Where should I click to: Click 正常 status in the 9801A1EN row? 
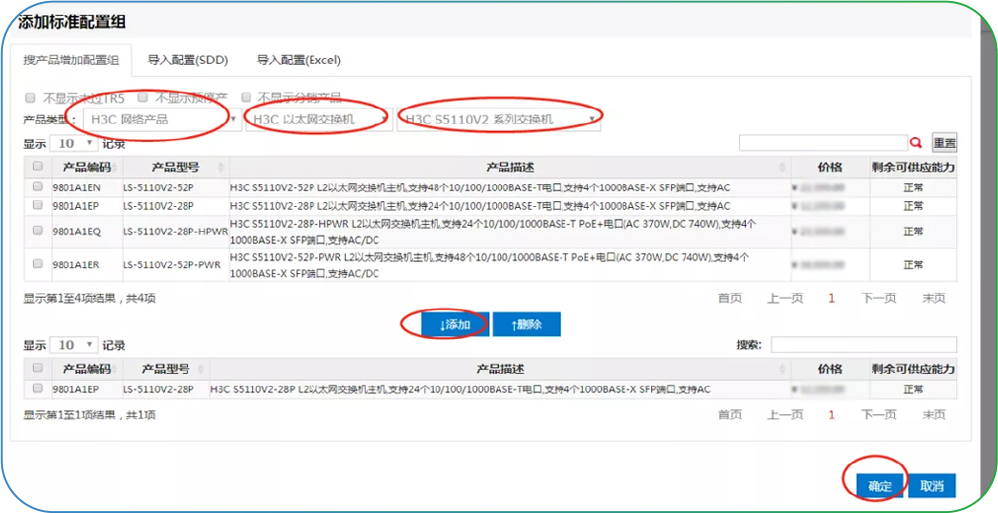(x=913, y=187)
